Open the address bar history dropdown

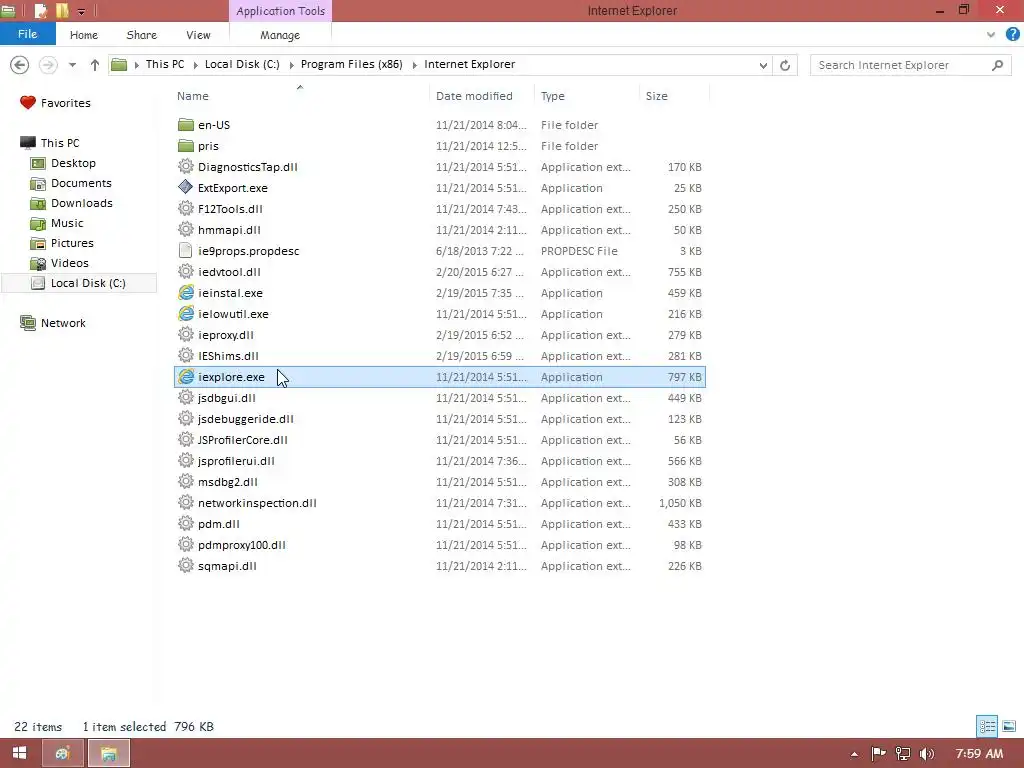763,65
